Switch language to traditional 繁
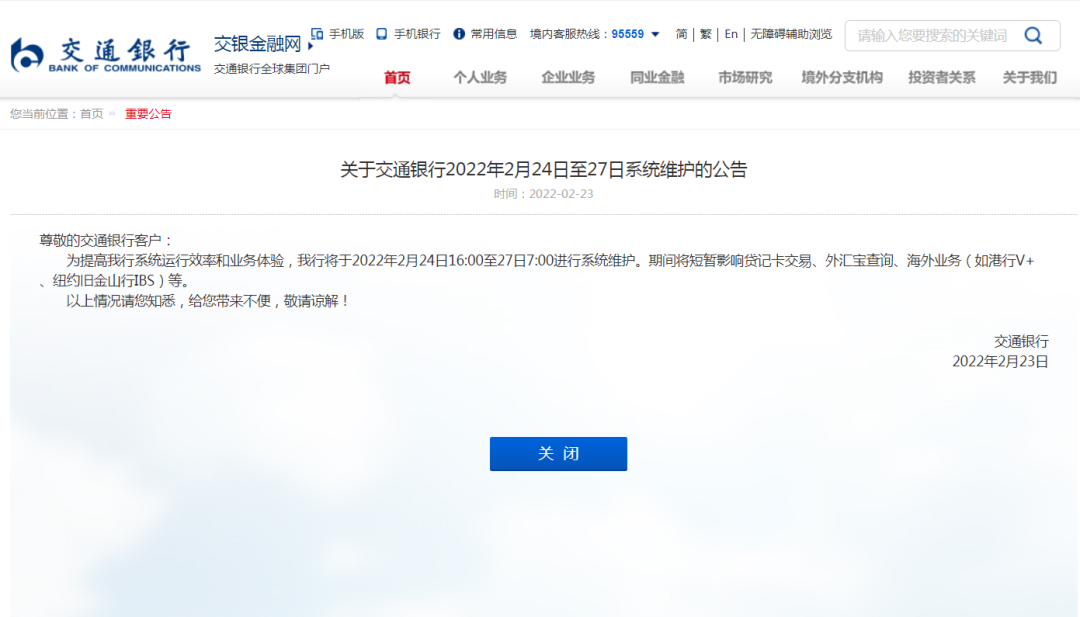 [705, 34]
